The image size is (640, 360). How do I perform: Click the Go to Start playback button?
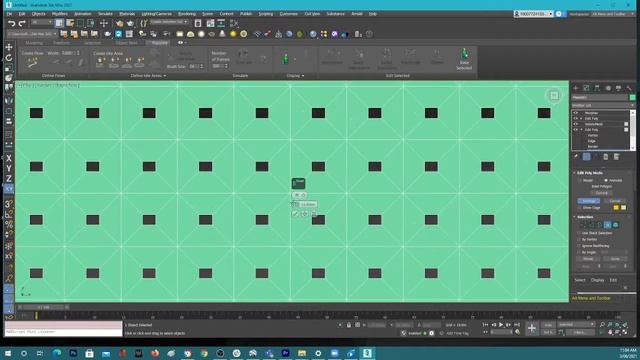click(x=485, y=325)
